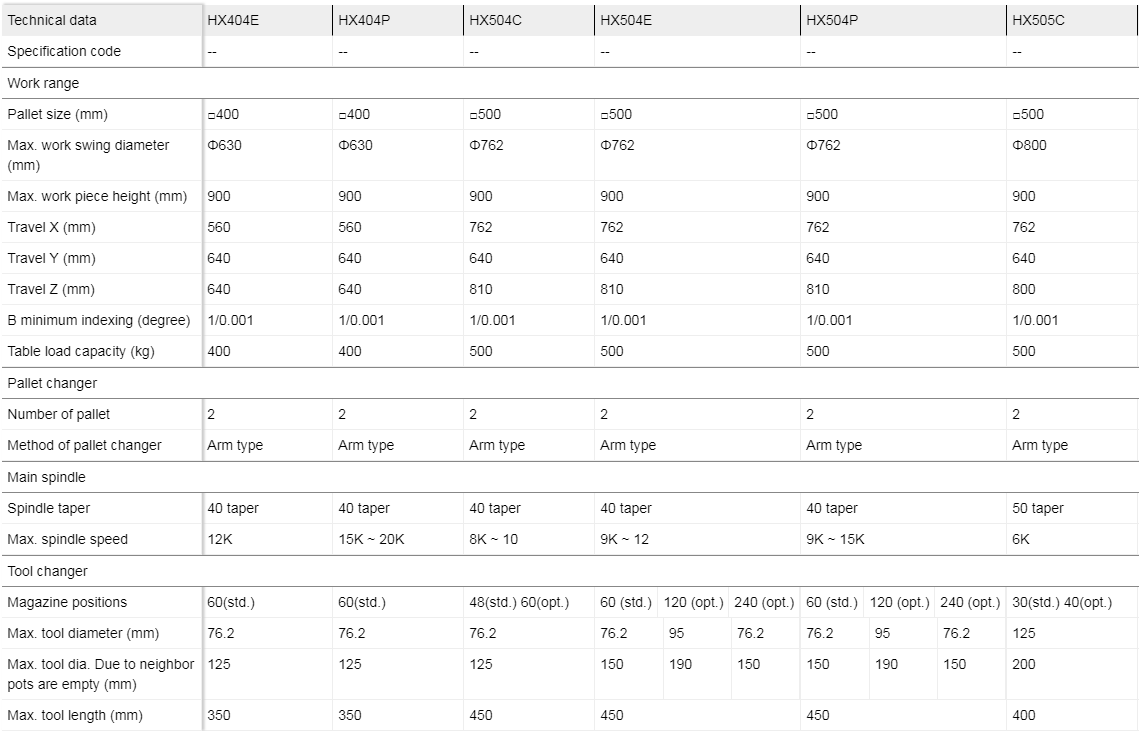Click the Main spindle section heading
This screenshot has height=731, width=1139.
coord(46,477)
